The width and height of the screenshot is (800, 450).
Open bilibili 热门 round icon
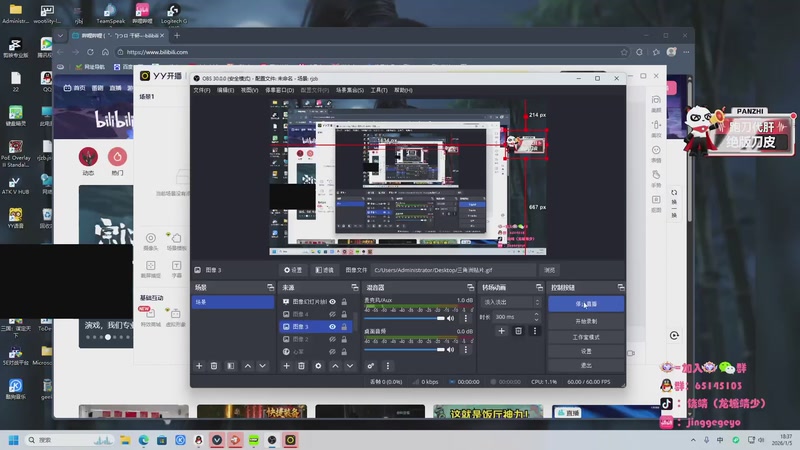(x=117, y=157)
